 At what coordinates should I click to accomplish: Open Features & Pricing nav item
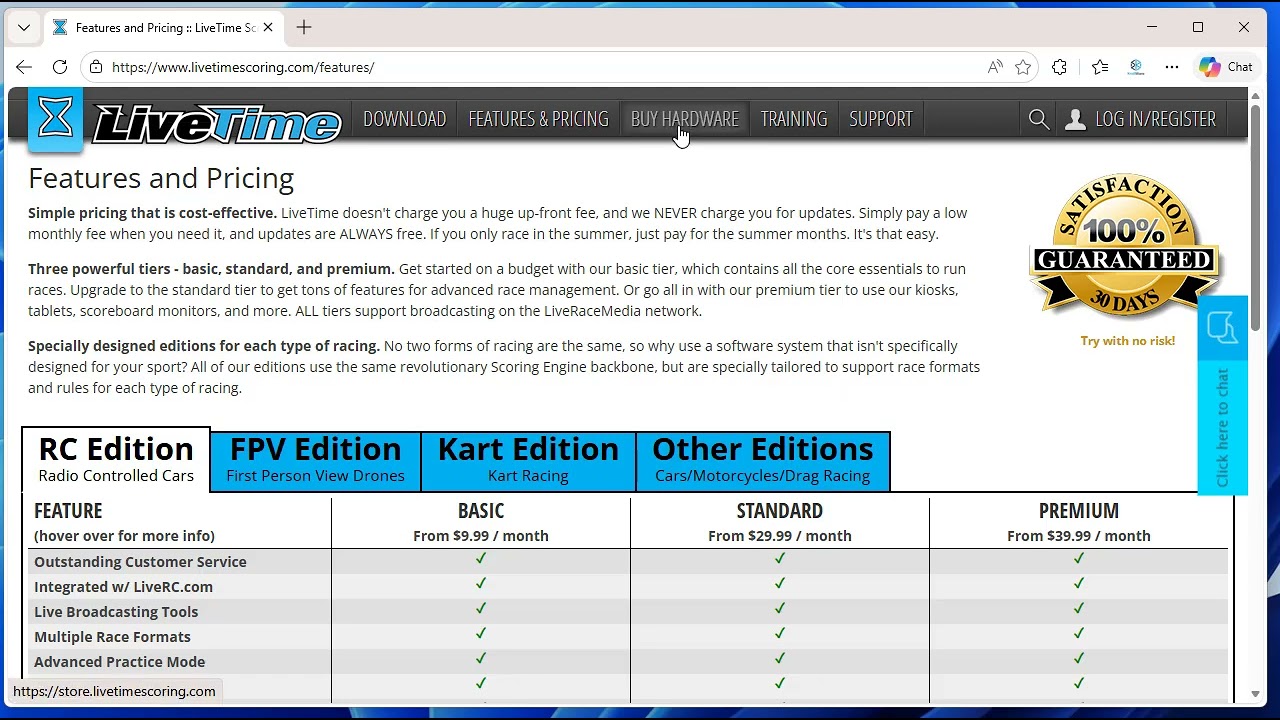(x=538, y=119)
